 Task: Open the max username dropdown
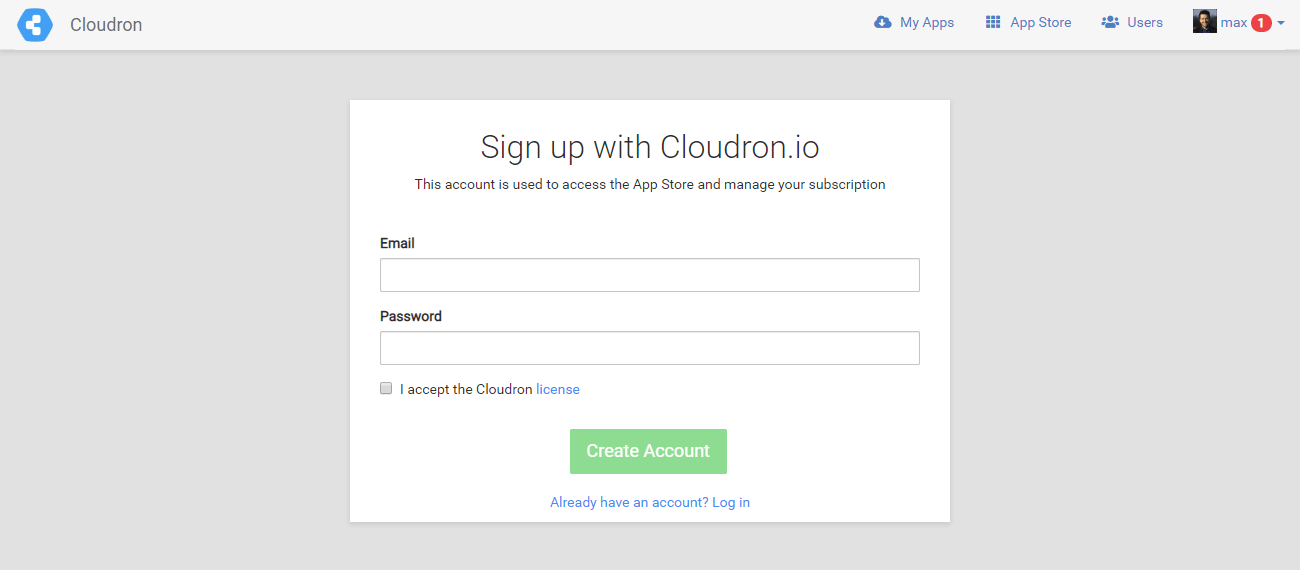click(x=1234, y=22)
